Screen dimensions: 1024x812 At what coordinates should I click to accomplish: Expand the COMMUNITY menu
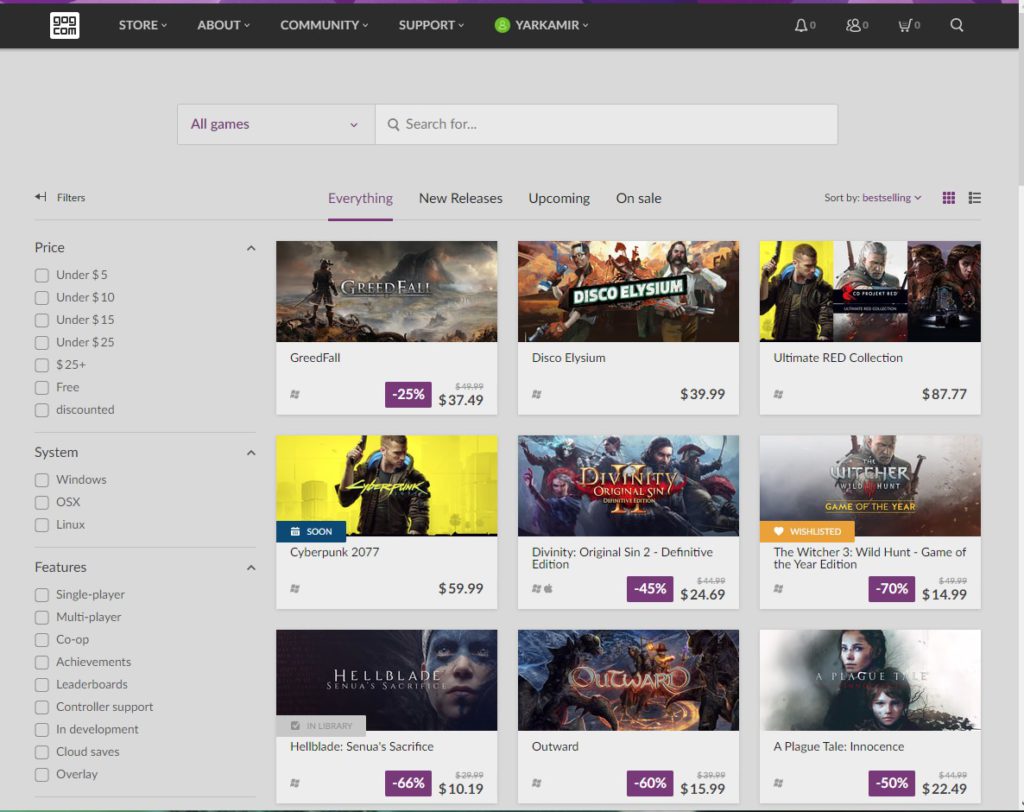[324, 25]
